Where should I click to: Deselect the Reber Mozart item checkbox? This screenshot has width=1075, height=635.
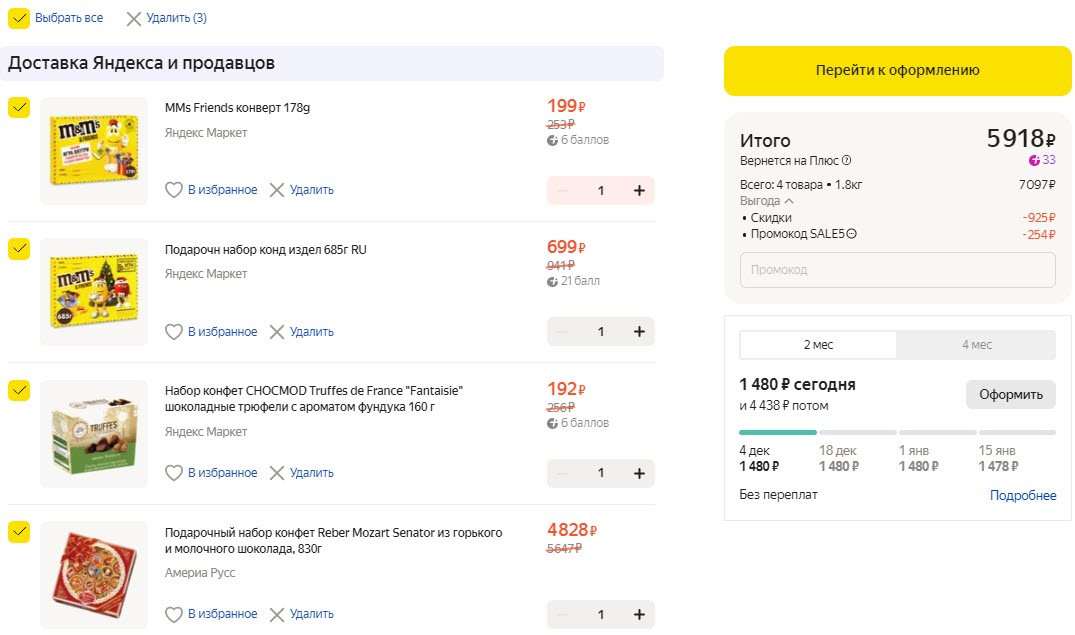pos(18,531)
